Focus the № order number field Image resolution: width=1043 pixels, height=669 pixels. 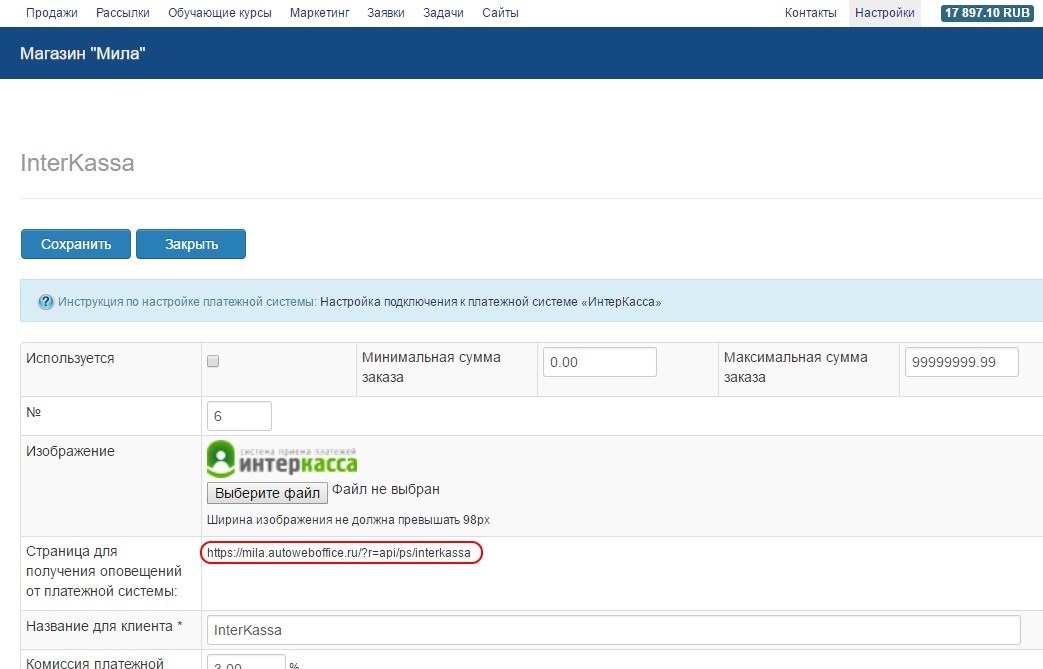(239, 416)
